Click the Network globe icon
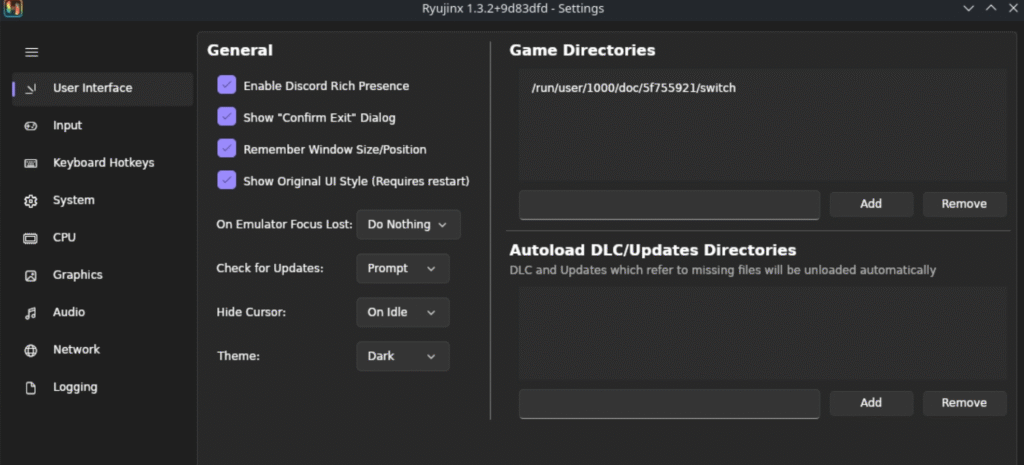The image size is (1024, 465). (x=31, y=351)
